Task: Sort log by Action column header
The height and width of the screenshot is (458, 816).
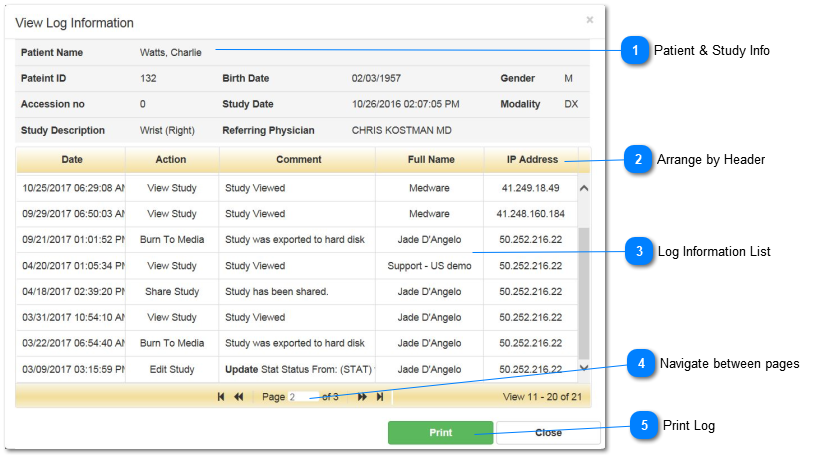Action: coord(171,160)
